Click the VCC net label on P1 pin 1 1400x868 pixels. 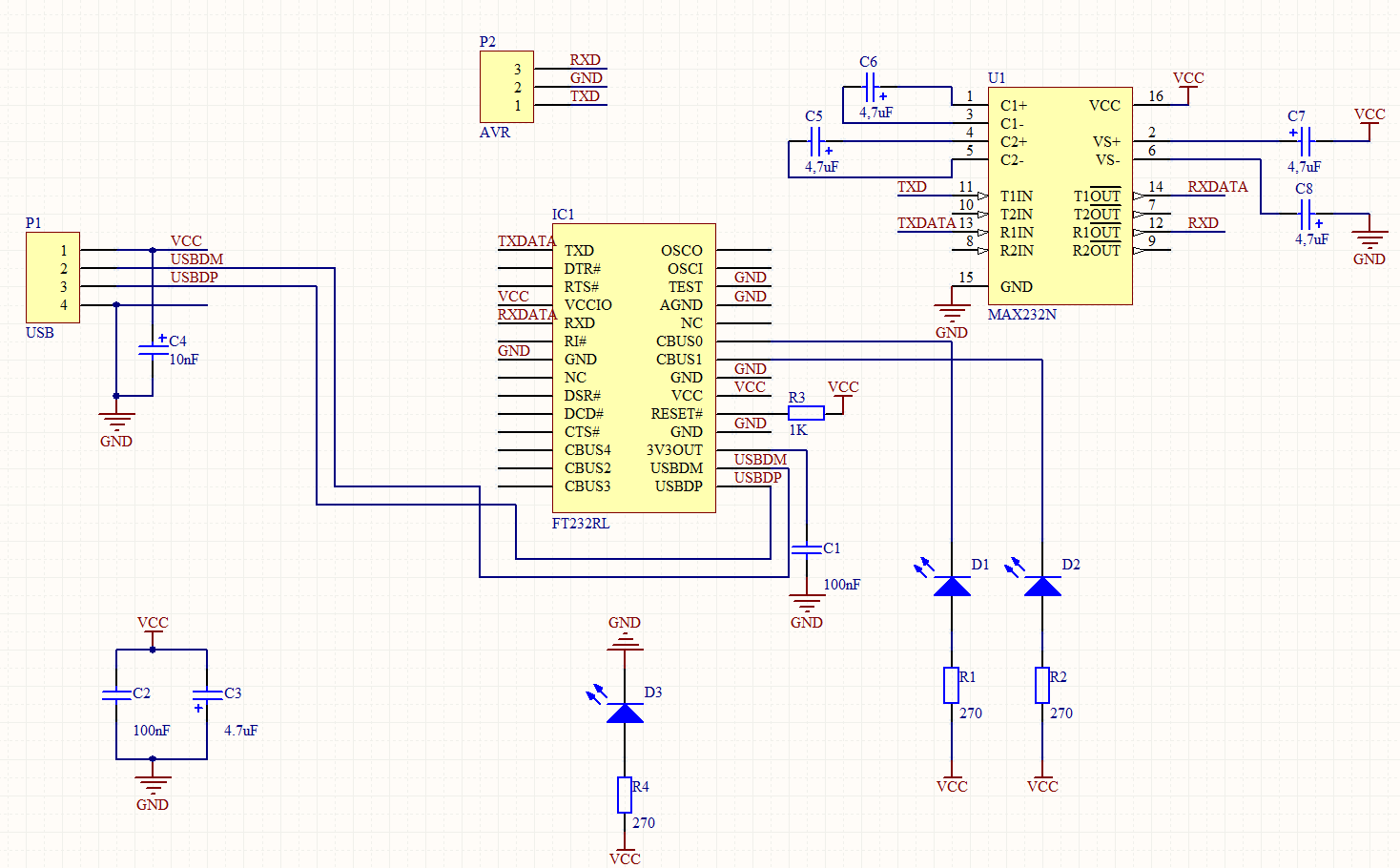click(186, 241)
